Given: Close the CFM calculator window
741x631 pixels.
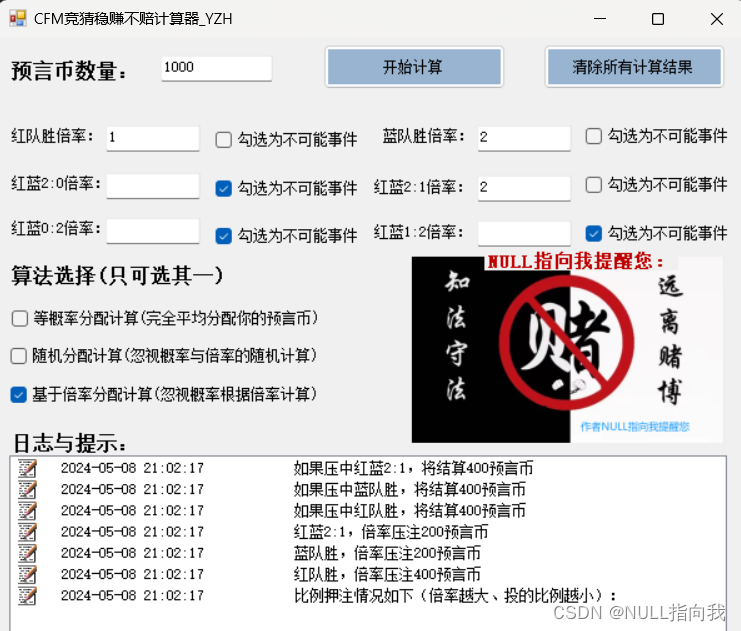Looking at the screenshot, I should click(717, 19).
